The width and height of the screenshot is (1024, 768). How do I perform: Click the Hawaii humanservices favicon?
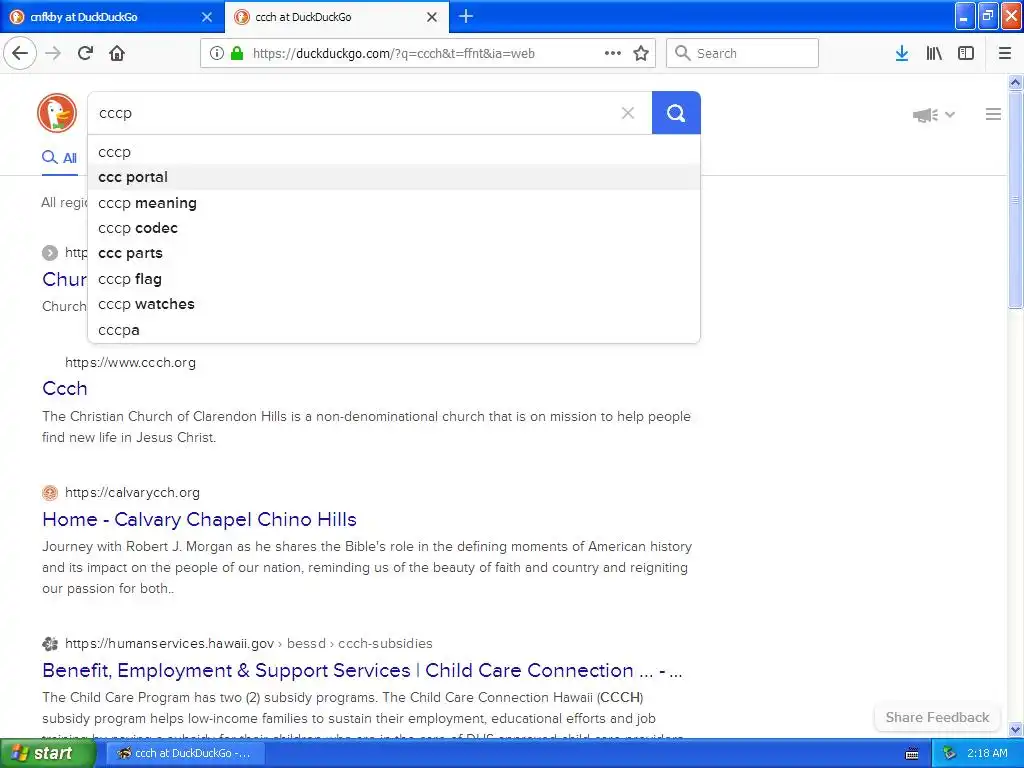point(50,644)
